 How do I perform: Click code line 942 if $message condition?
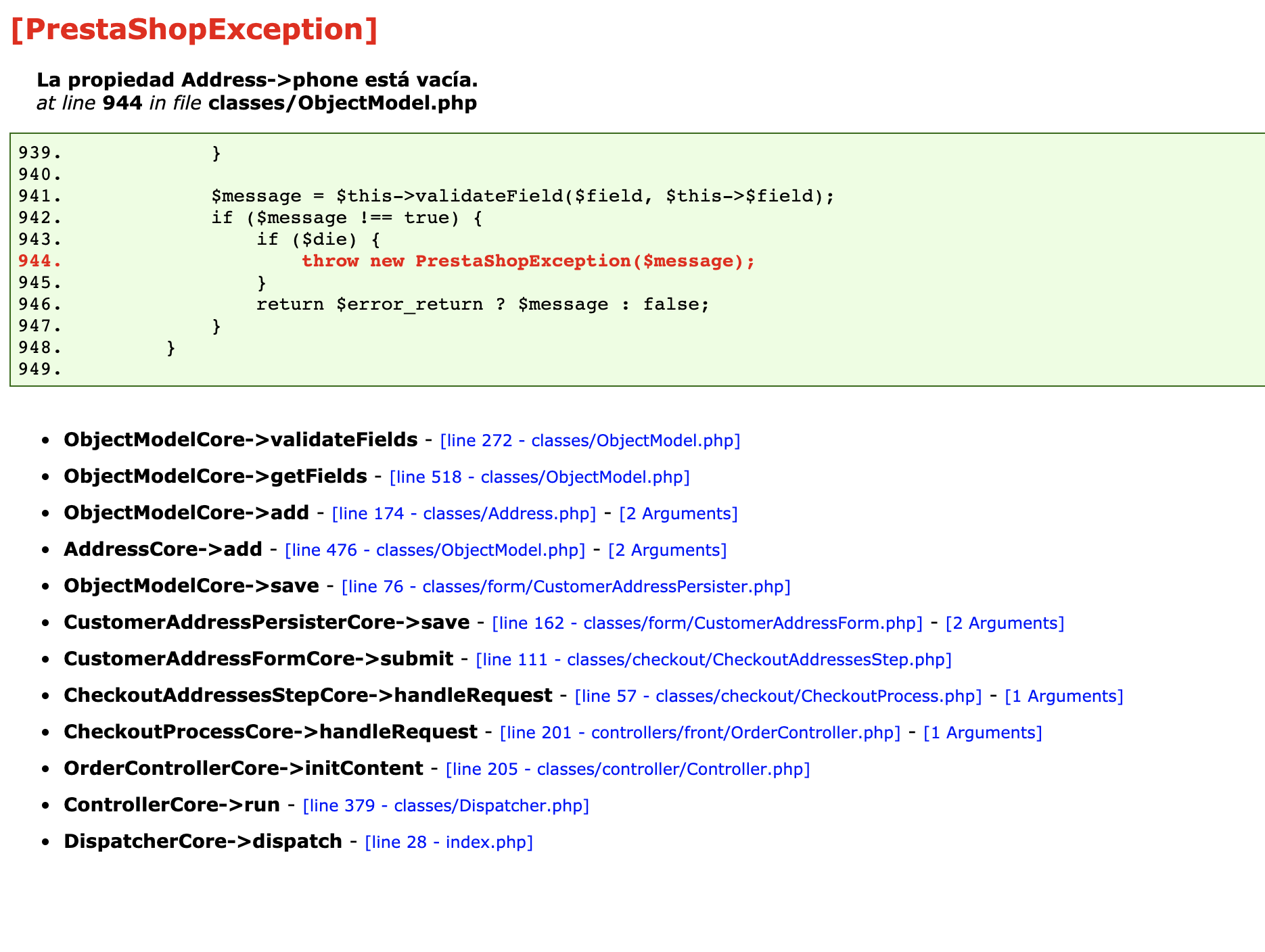pyautogui.click(x=346, y=218)
